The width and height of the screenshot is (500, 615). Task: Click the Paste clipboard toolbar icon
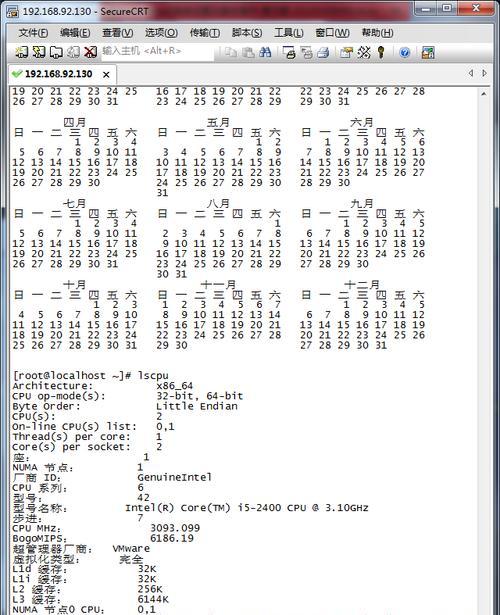248,52
